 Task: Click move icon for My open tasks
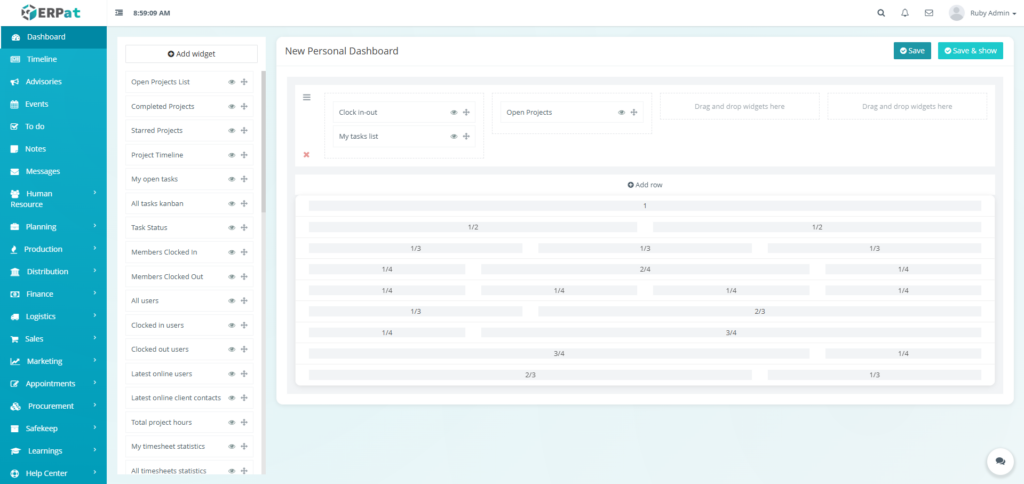coord(244,180)
